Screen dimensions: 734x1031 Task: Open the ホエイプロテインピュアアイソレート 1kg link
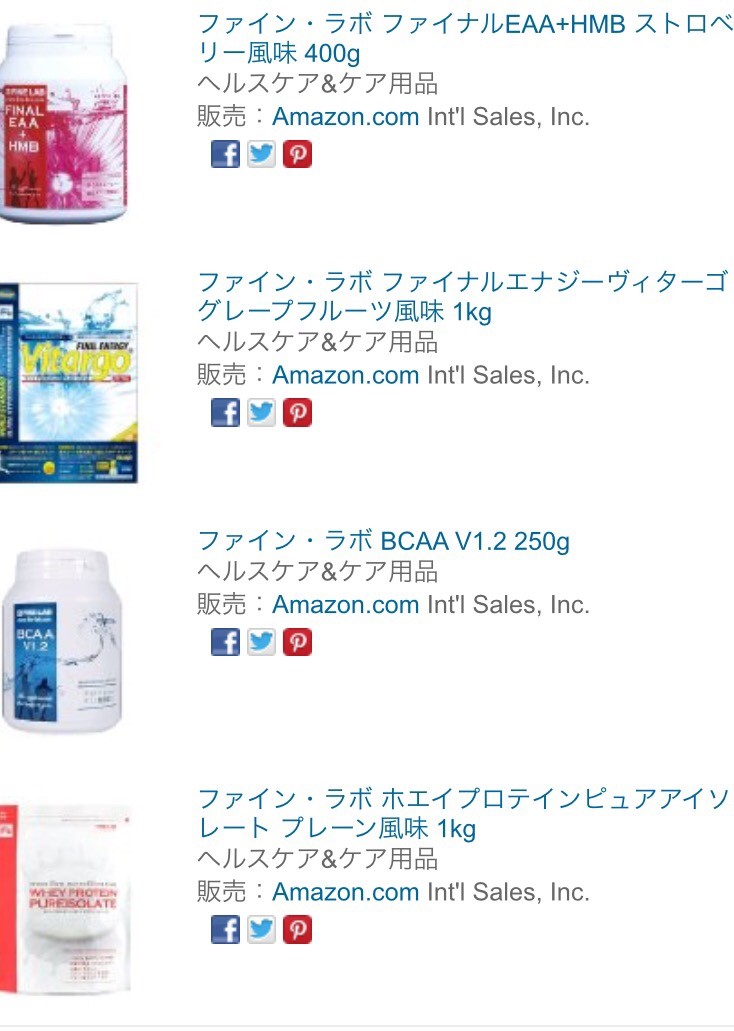pos(463,813)
